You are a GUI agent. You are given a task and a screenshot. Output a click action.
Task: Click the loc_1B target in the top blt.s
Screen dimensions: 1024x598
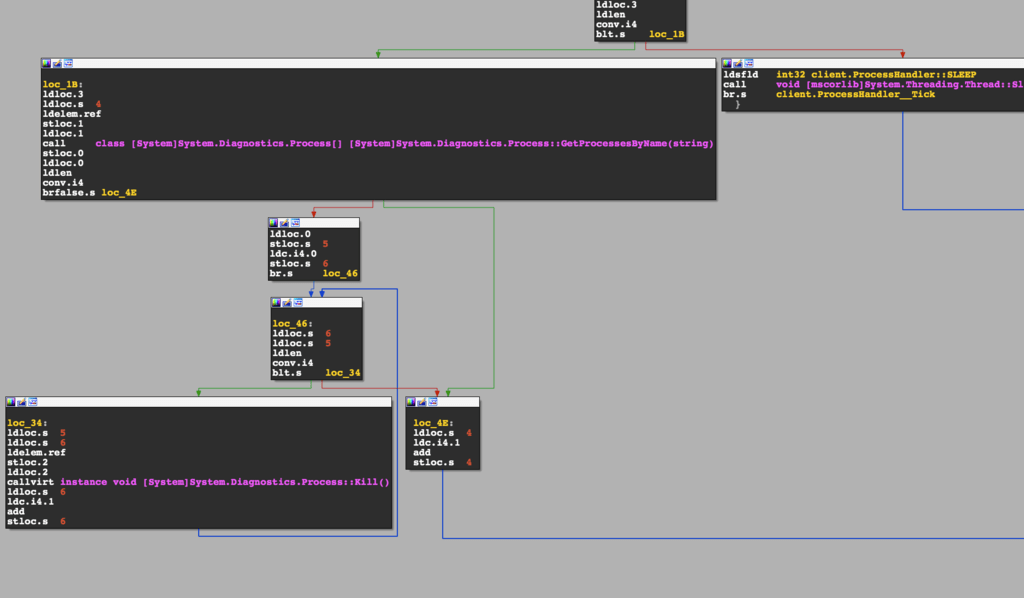[666, 34]
